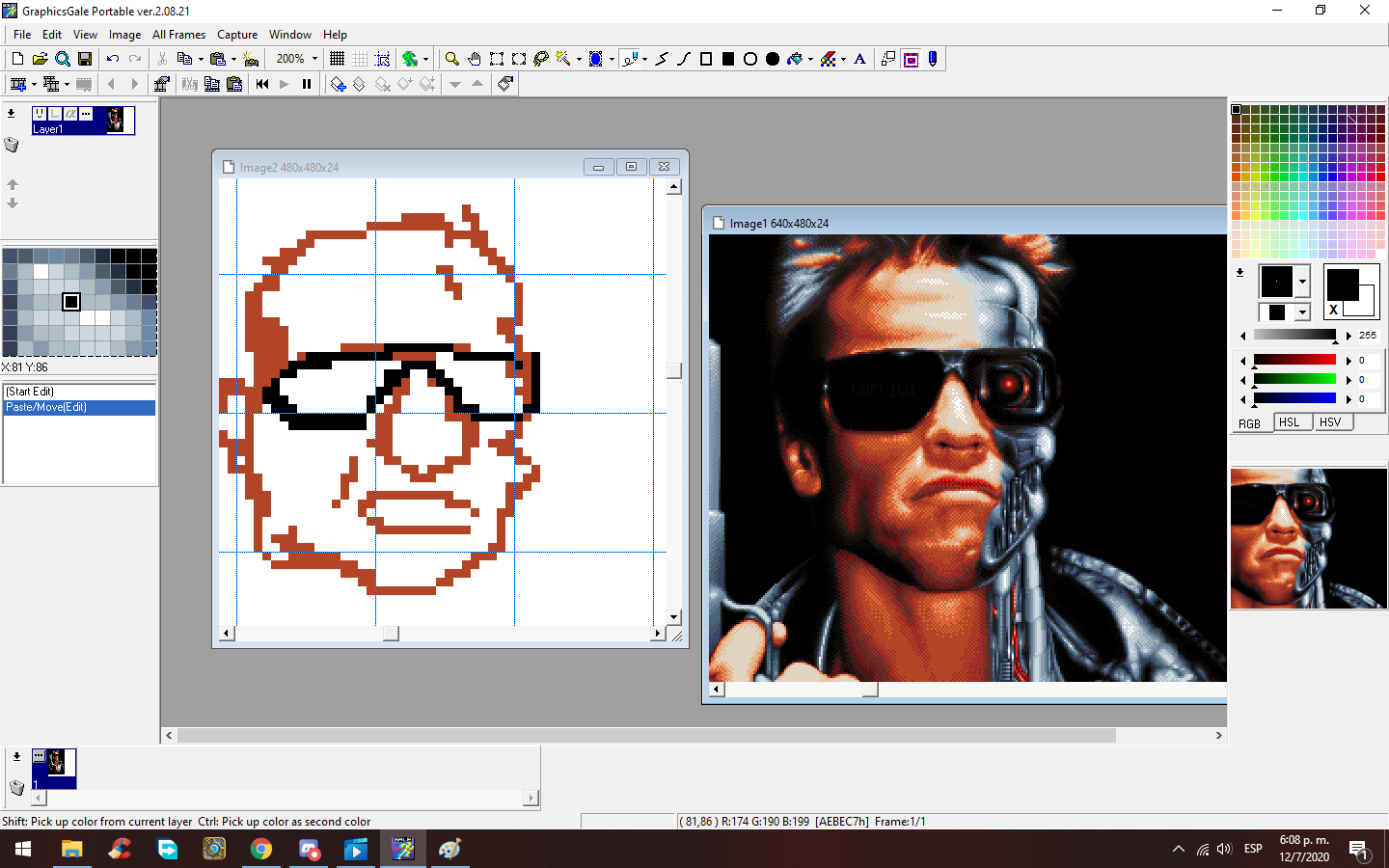
Task: Toggle Layer1 alpha transparency button
Action: (x=70, y=114)
